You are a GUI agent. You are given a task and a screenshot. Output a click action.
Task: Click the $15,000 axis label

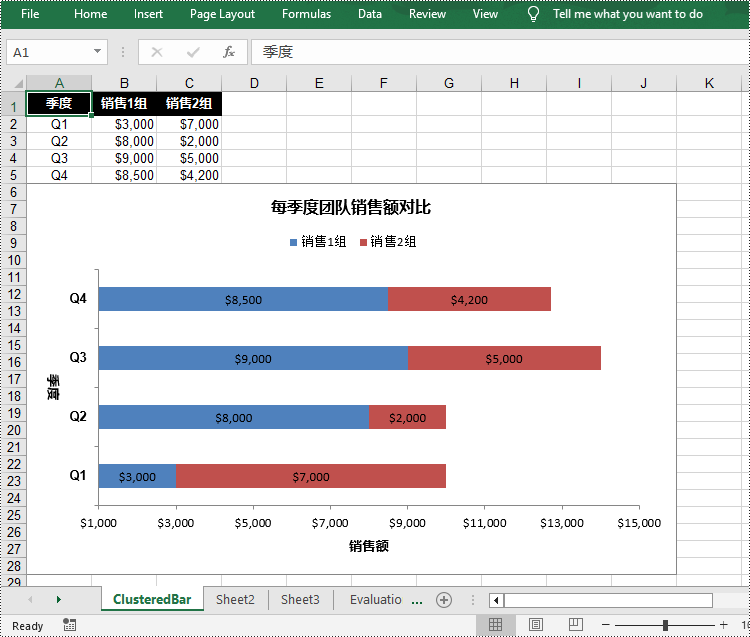click(x=639, y=523)
